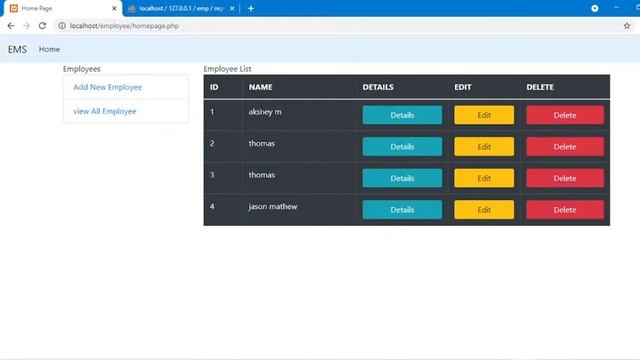640x360 pixels.
Task: Delete employee ID 3 thomas
Action: click(565, 178)
